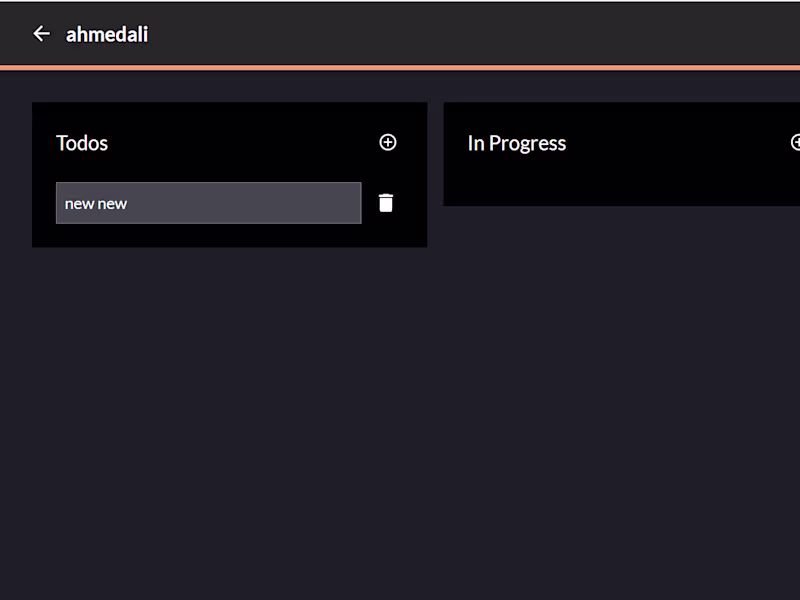Add a new card to Todos
The width and height of the screenshot is (800, 600).
pos(388,142)
